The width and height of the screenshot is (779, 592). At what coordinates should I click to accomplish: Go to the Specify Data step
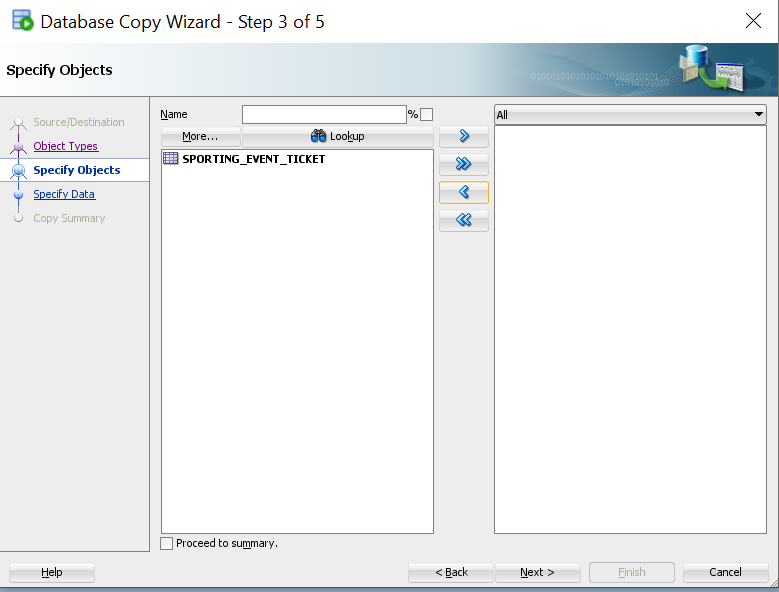pos(64,194)
